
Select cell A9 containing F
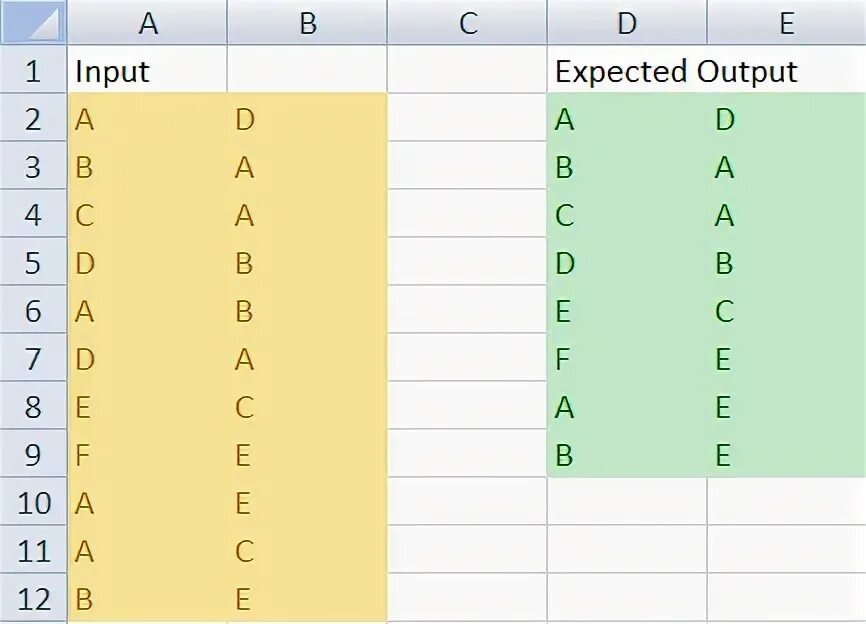(x=147, y=454)
